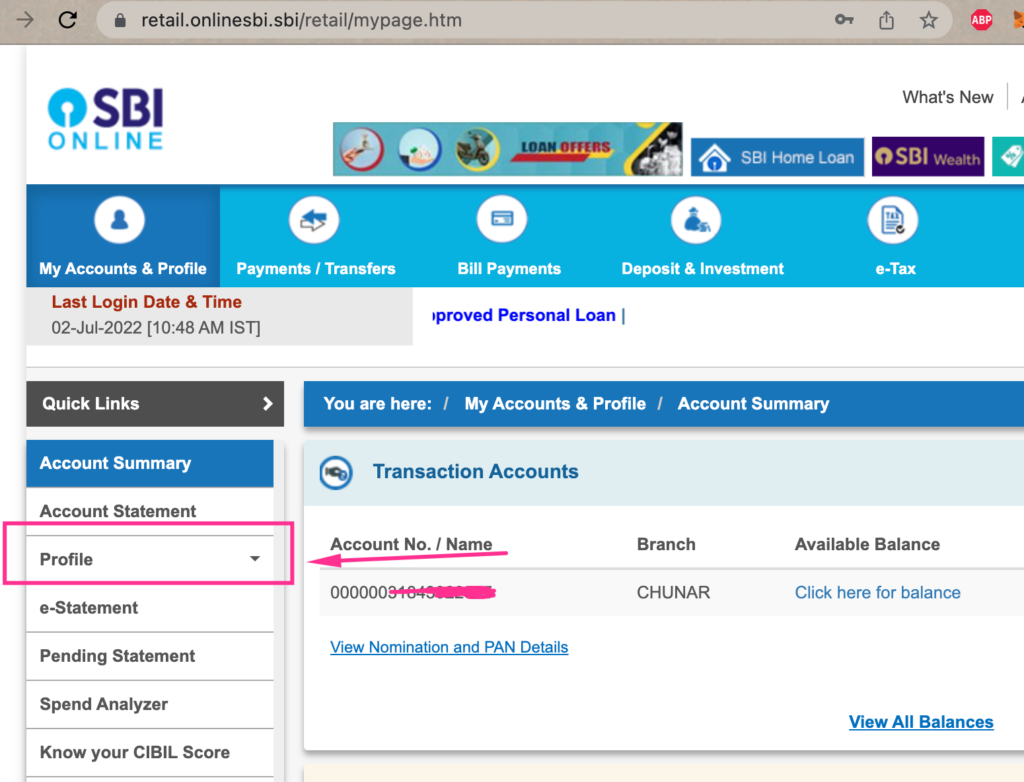Viewport: 1024px width, 782px height.
Task: Open the ABP ad blocker extension
Action: coord(982,20)
